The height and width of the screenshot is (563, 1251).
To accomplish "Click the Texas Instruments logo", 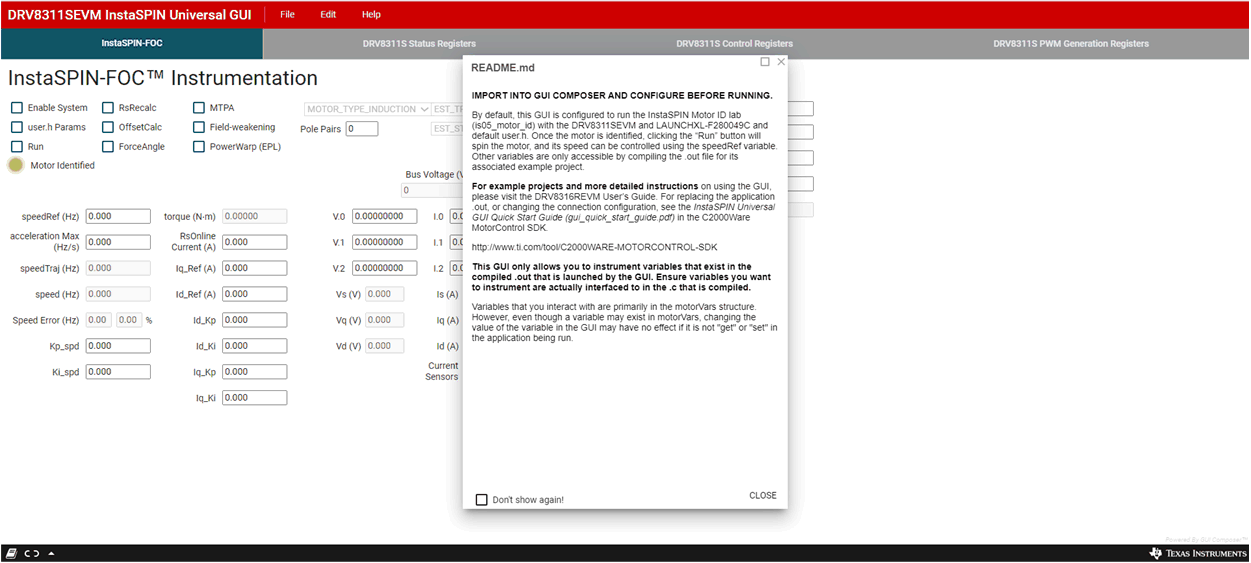I will pyautogui.click(x=1198, y=553).
